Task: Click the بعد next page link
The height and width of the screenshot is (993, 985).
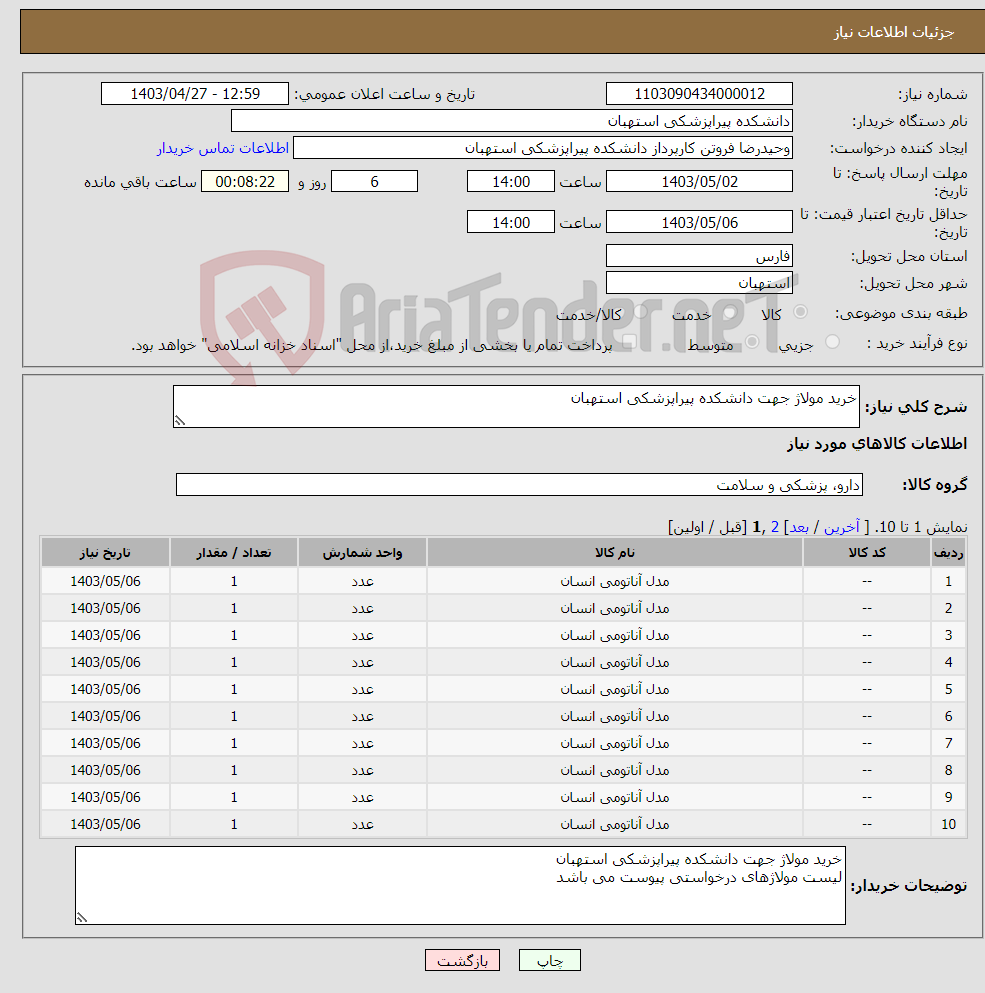Action: (799, 527)
